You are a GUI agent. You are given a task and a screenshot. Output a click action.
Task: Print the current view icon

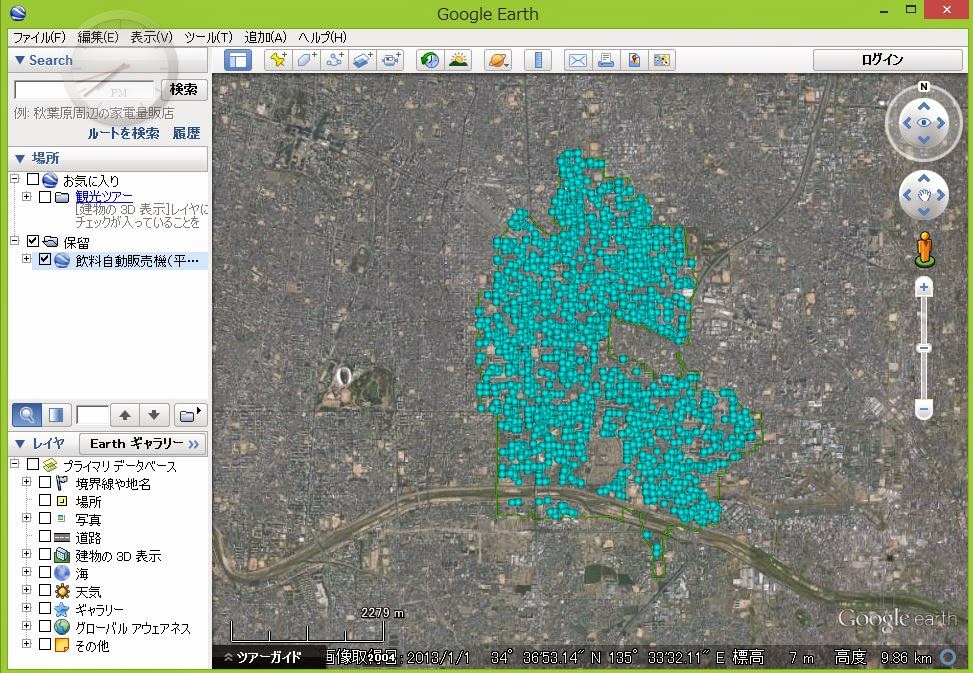coord(606,60)
